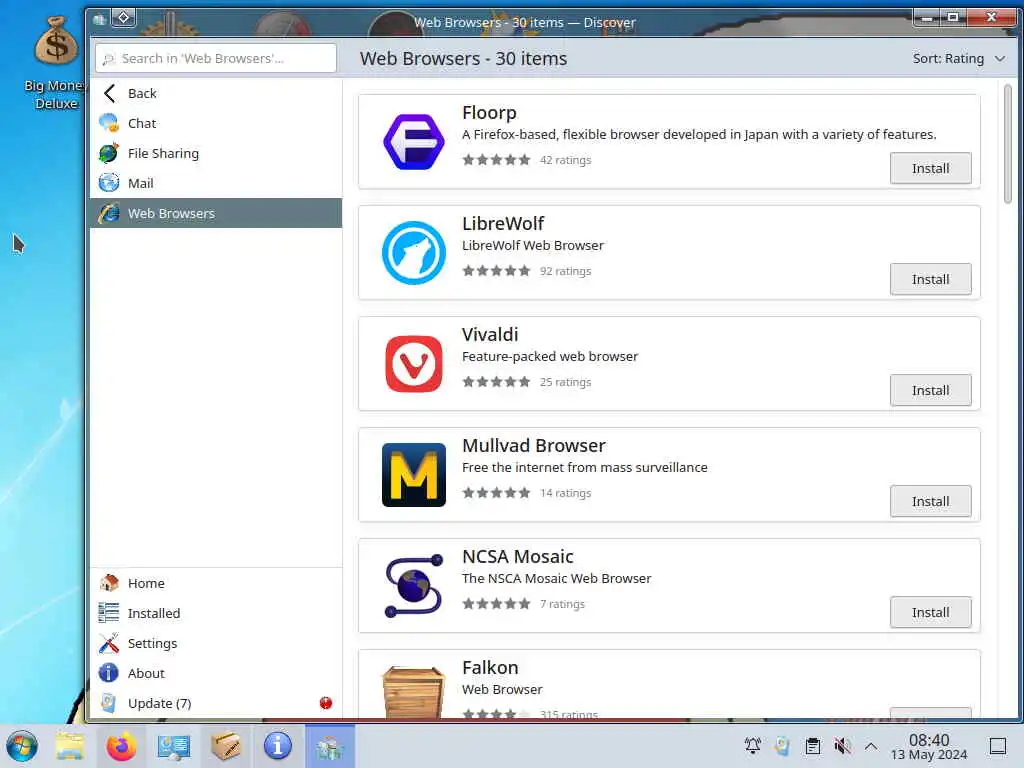This screenshot has height=768, width=1024.
Task: Open the Update (7) page
Action: (x=216, y=703)
